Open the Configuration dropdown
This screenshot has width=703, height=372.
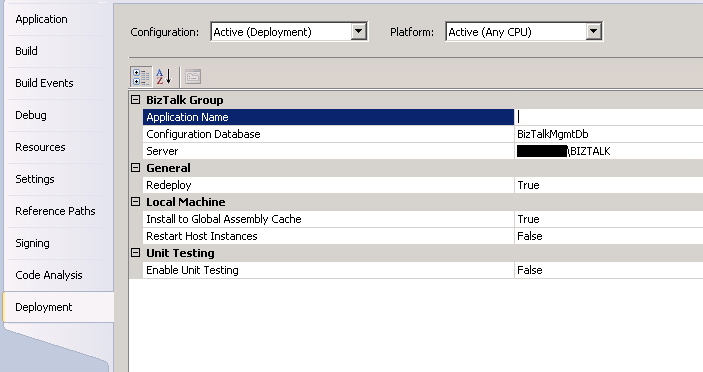click(359, 31)
